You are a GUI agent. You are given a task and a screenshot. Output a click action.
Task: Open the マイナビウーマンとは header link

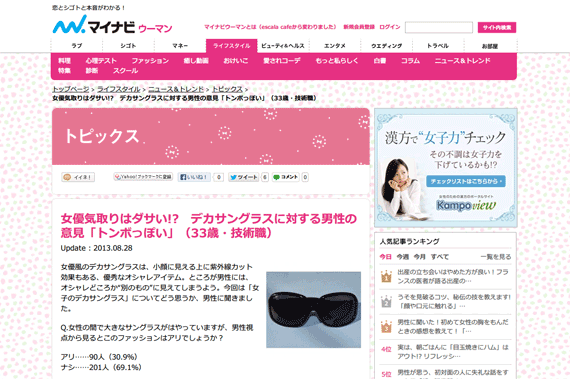click(270, 27)
